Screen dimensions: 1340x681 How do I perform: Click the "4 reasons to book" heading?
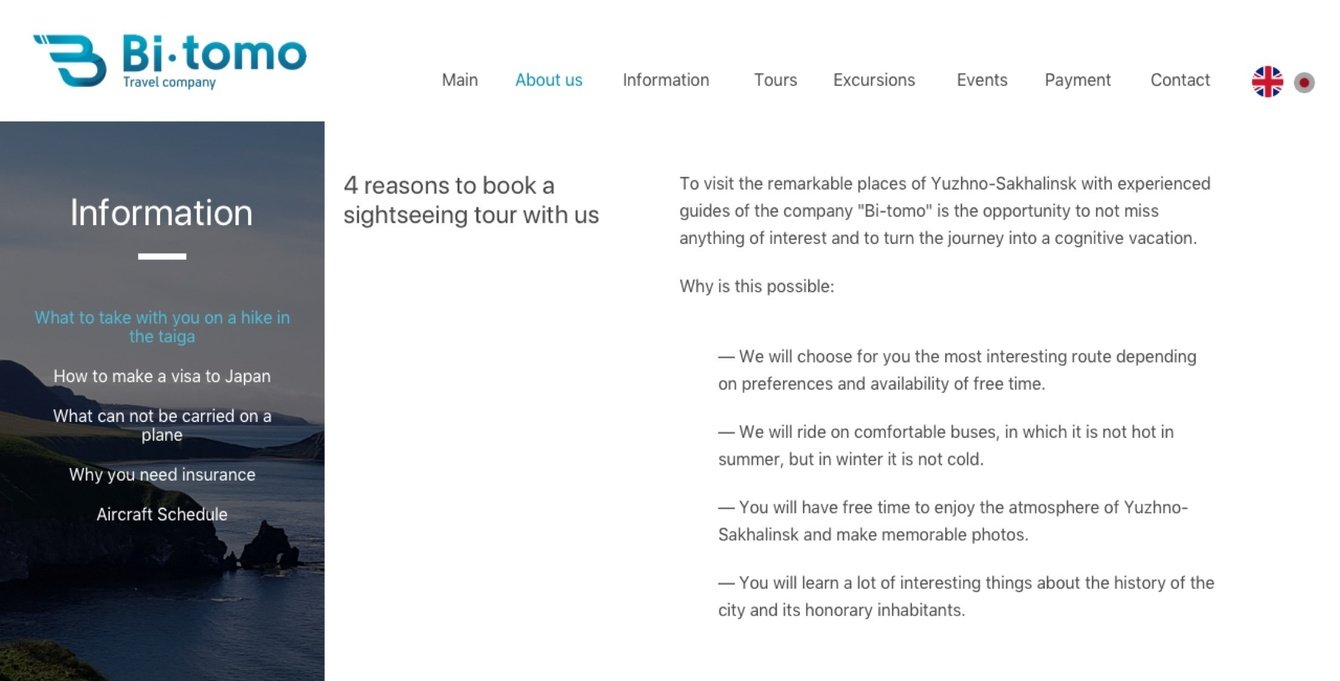coord(471,200)
